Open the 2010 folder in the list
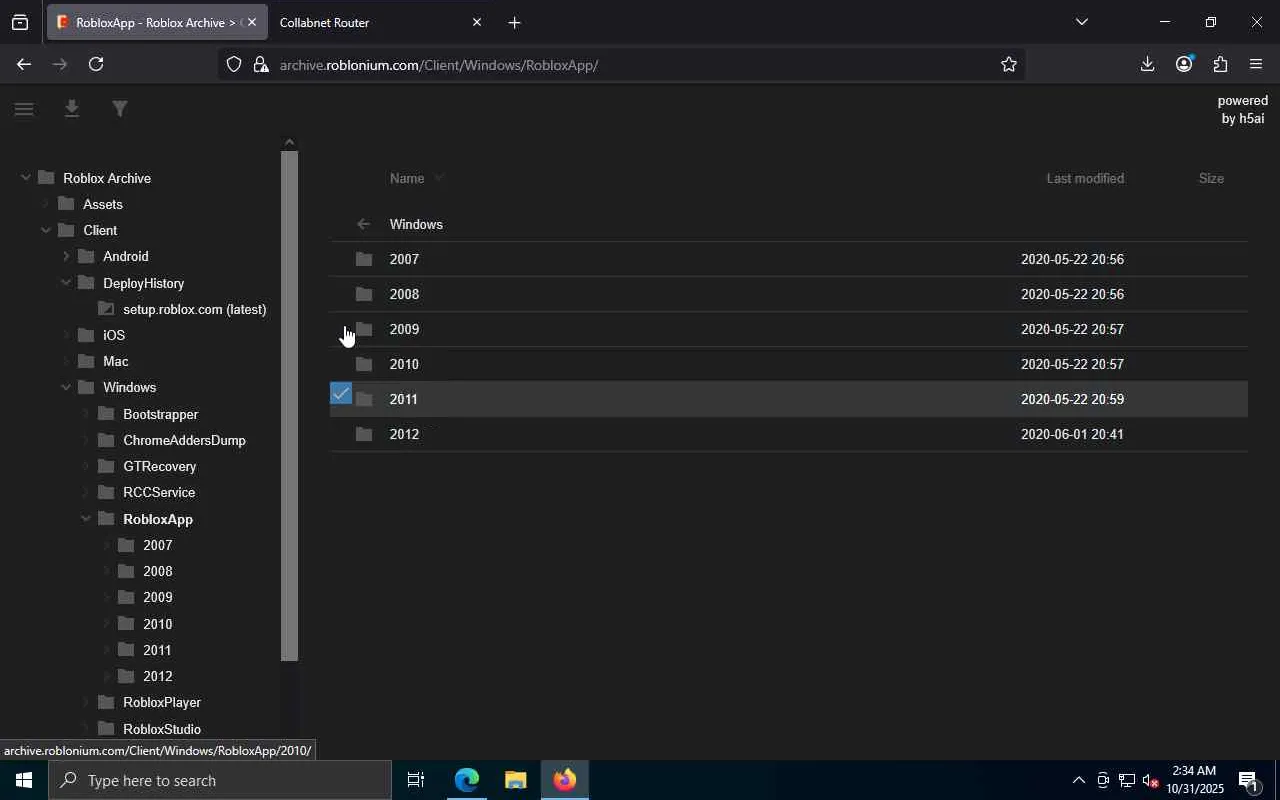 (789, 364)
